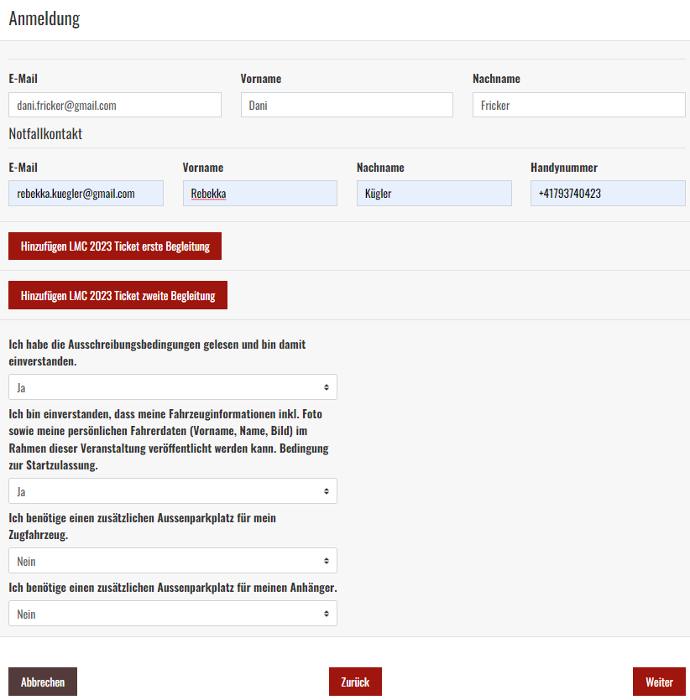
Task: Focus the Vorname field containing Dani
Action: (346, 105)
